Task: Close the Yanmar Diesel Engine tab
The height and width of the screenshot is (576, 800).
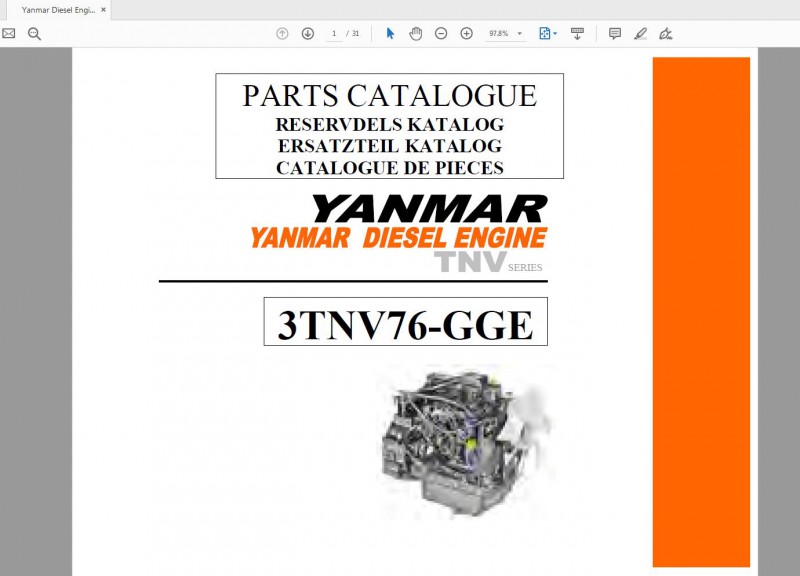Action: [x=103, y=10]
